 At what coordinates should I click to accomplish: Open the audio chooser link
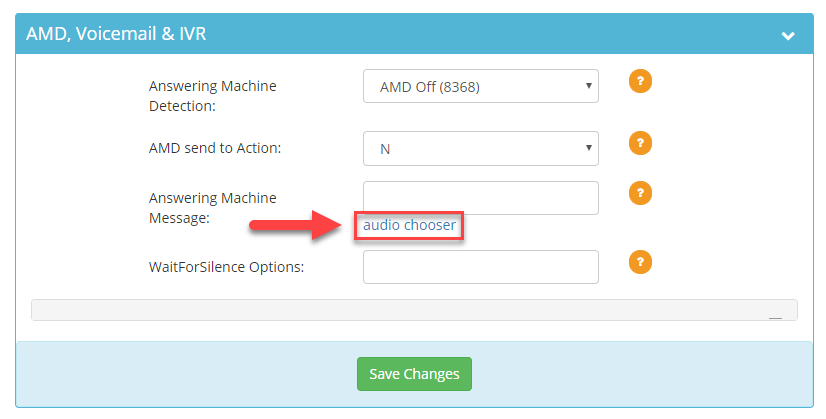pos(409,225)
